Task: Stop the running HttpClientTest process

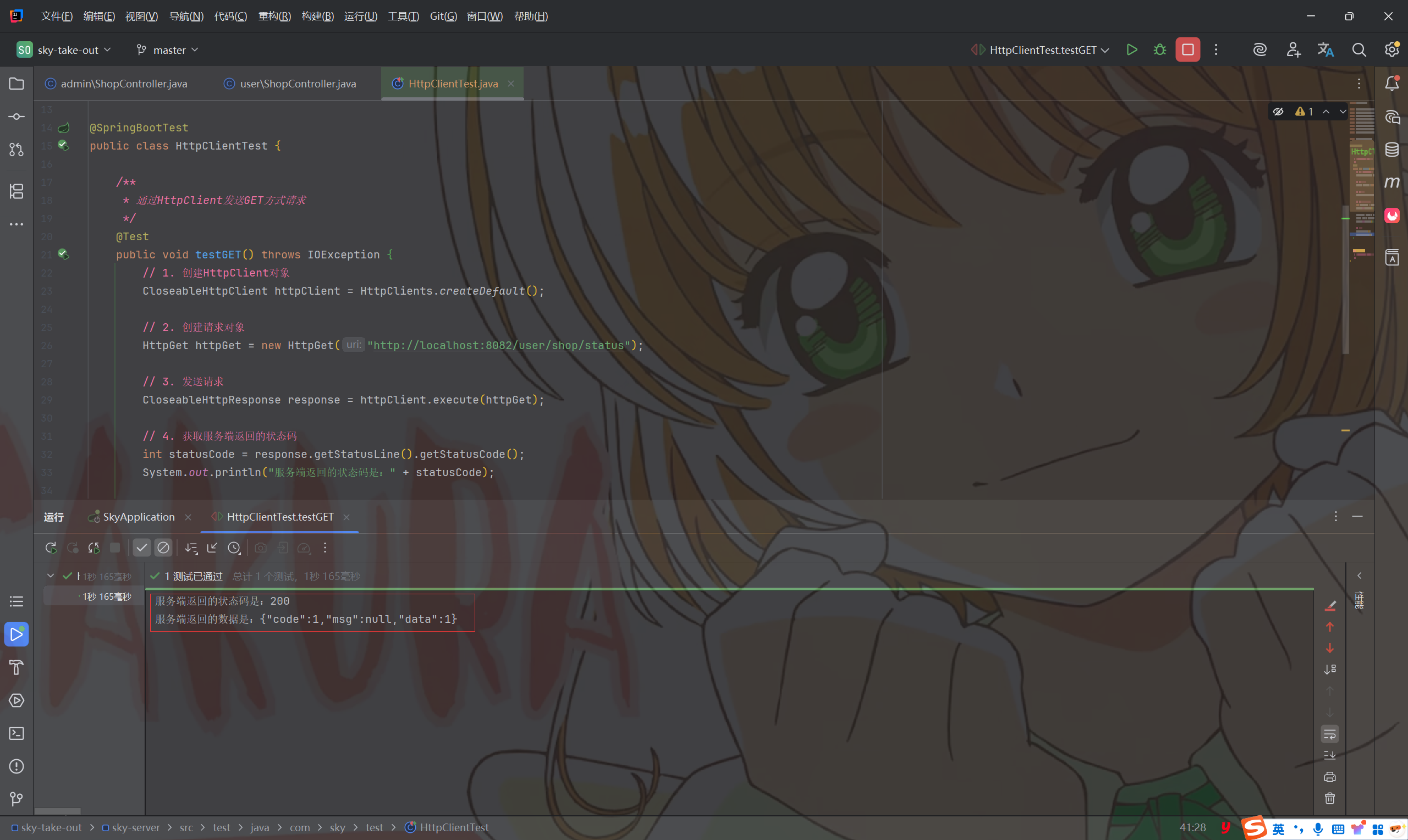Action: 1187,50
